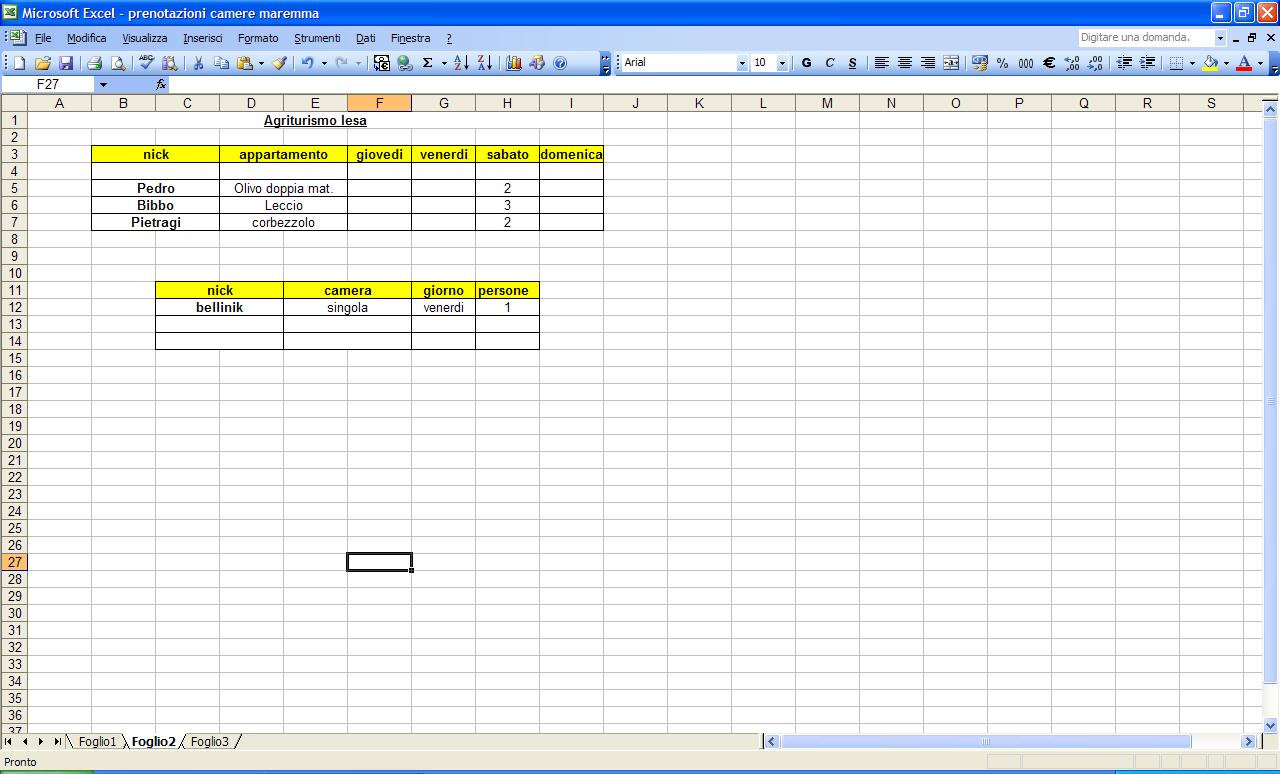Open the Formato menu

258,38
